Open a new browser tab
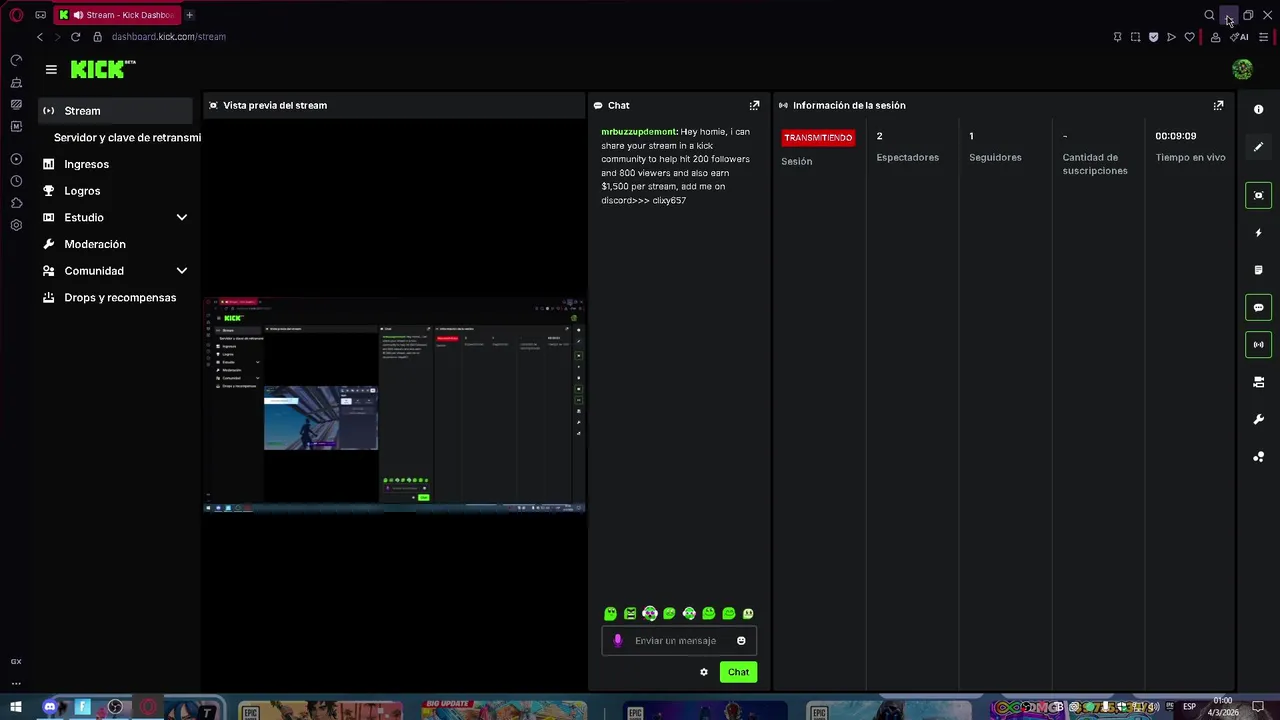 (189, 15)
